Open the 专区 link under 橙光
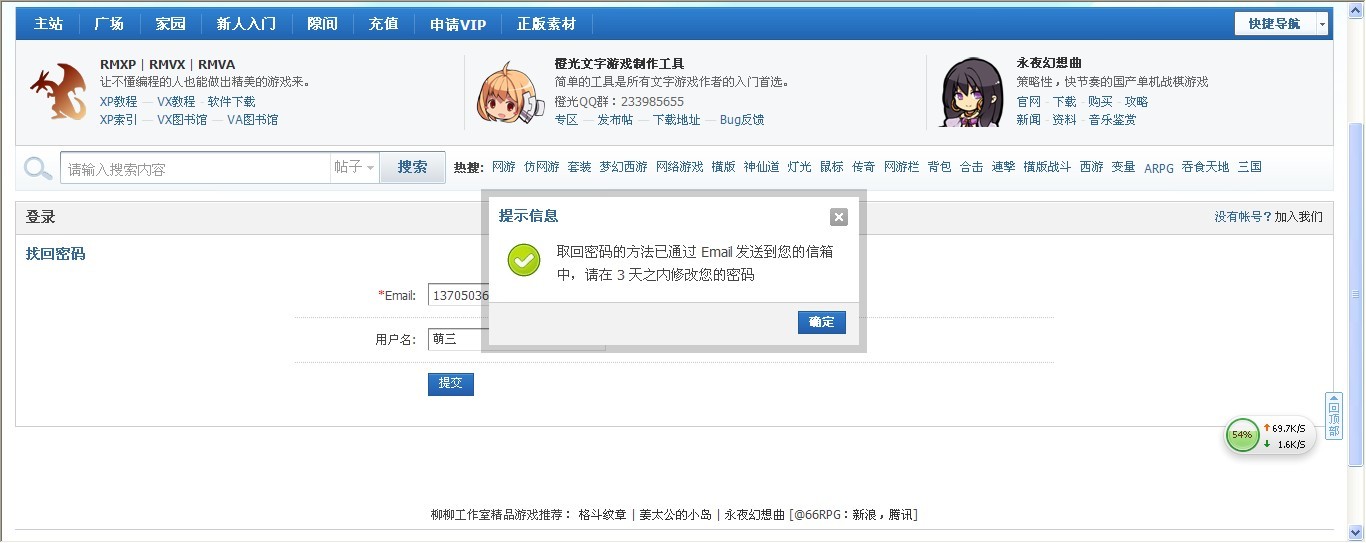 click(x=566, y=120)
